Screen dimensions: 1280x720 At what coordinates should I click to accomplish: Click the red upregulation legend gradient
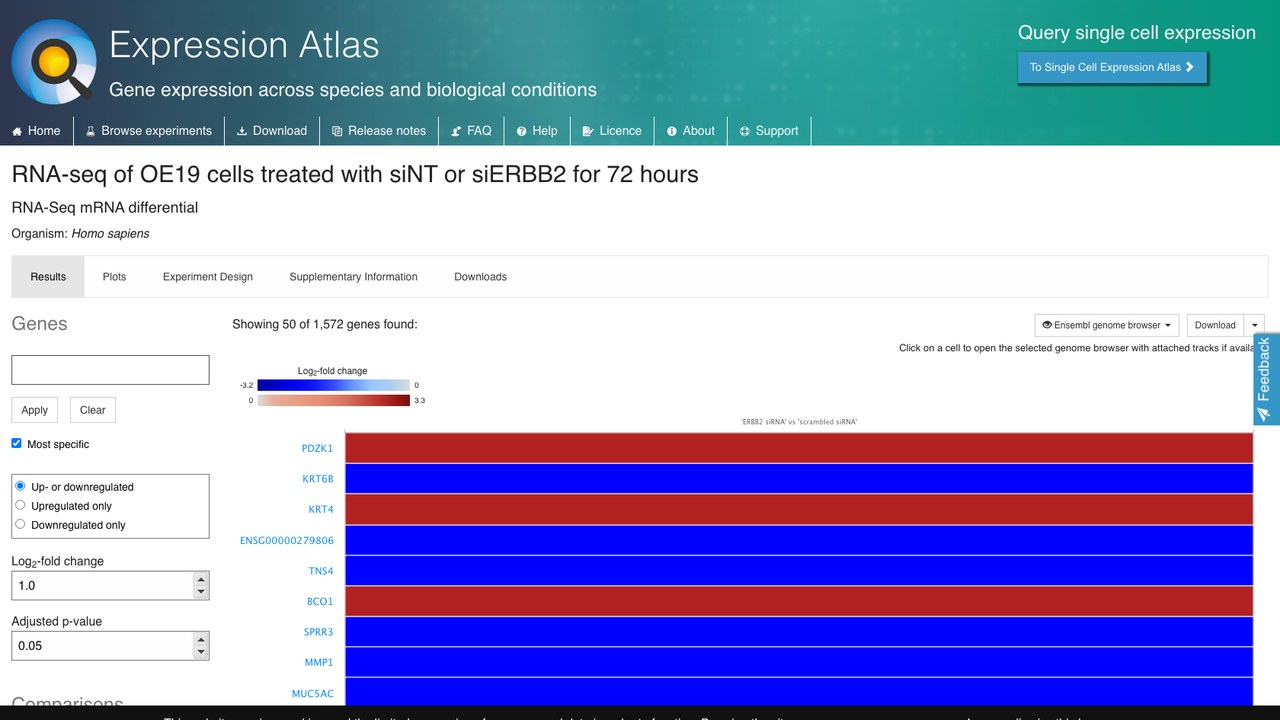[x=333, y=400]
